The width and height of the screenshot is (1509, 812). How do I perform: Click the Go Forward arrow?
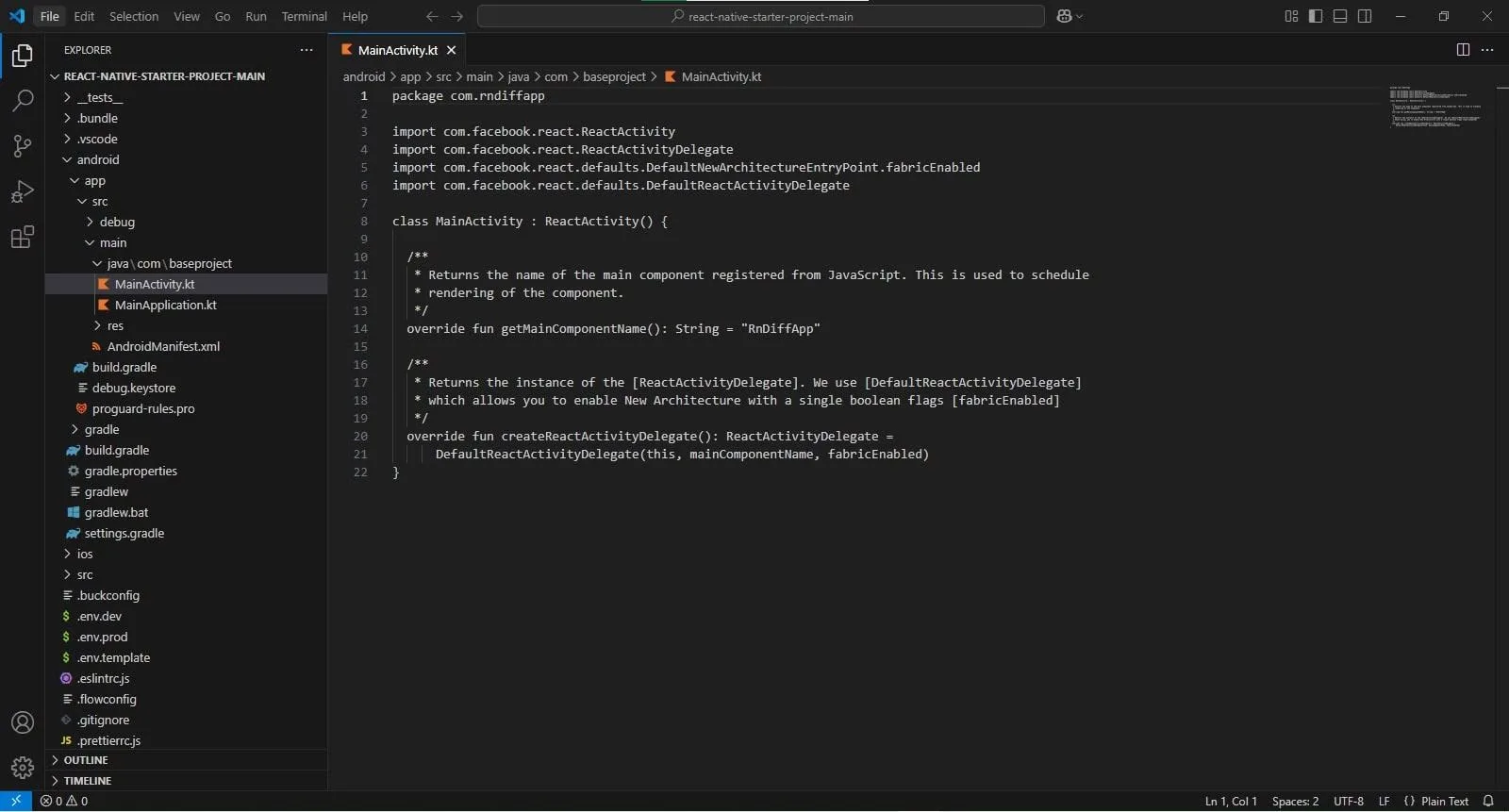[457, 16]
